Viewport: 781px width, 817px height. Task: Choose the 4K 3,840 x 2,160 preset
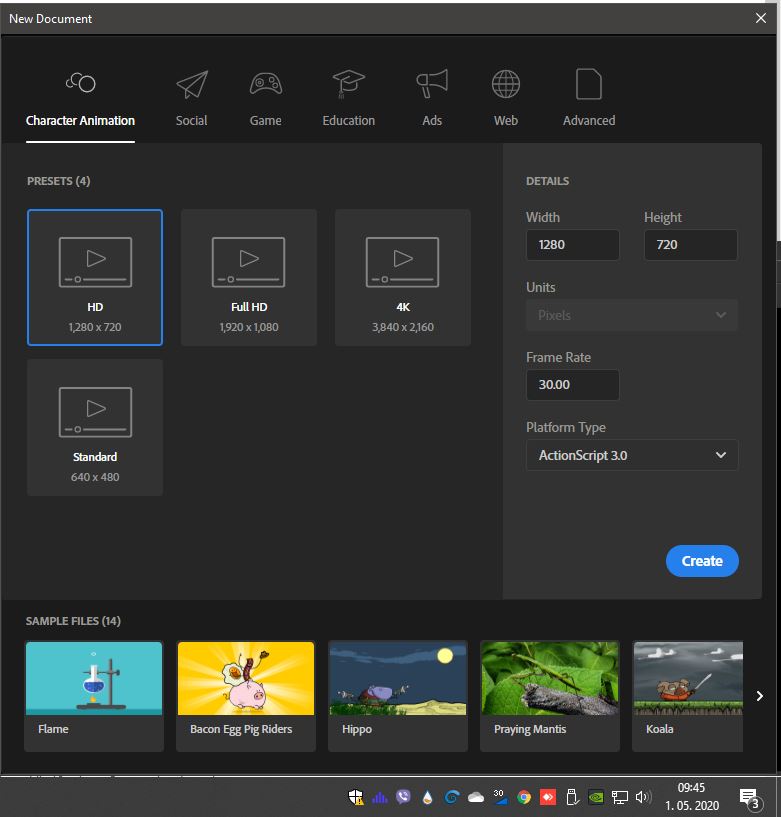[403, 277]
